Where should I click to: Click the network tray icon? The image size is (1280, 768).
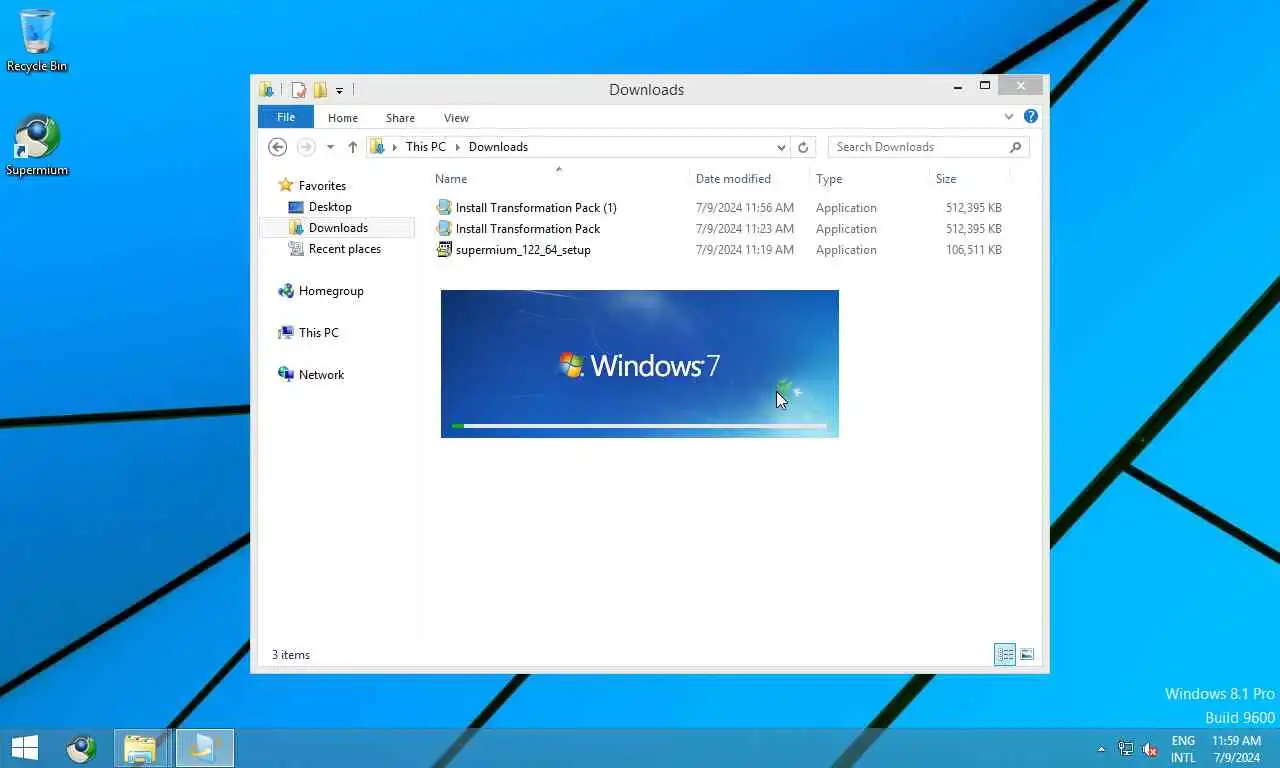1126,748
